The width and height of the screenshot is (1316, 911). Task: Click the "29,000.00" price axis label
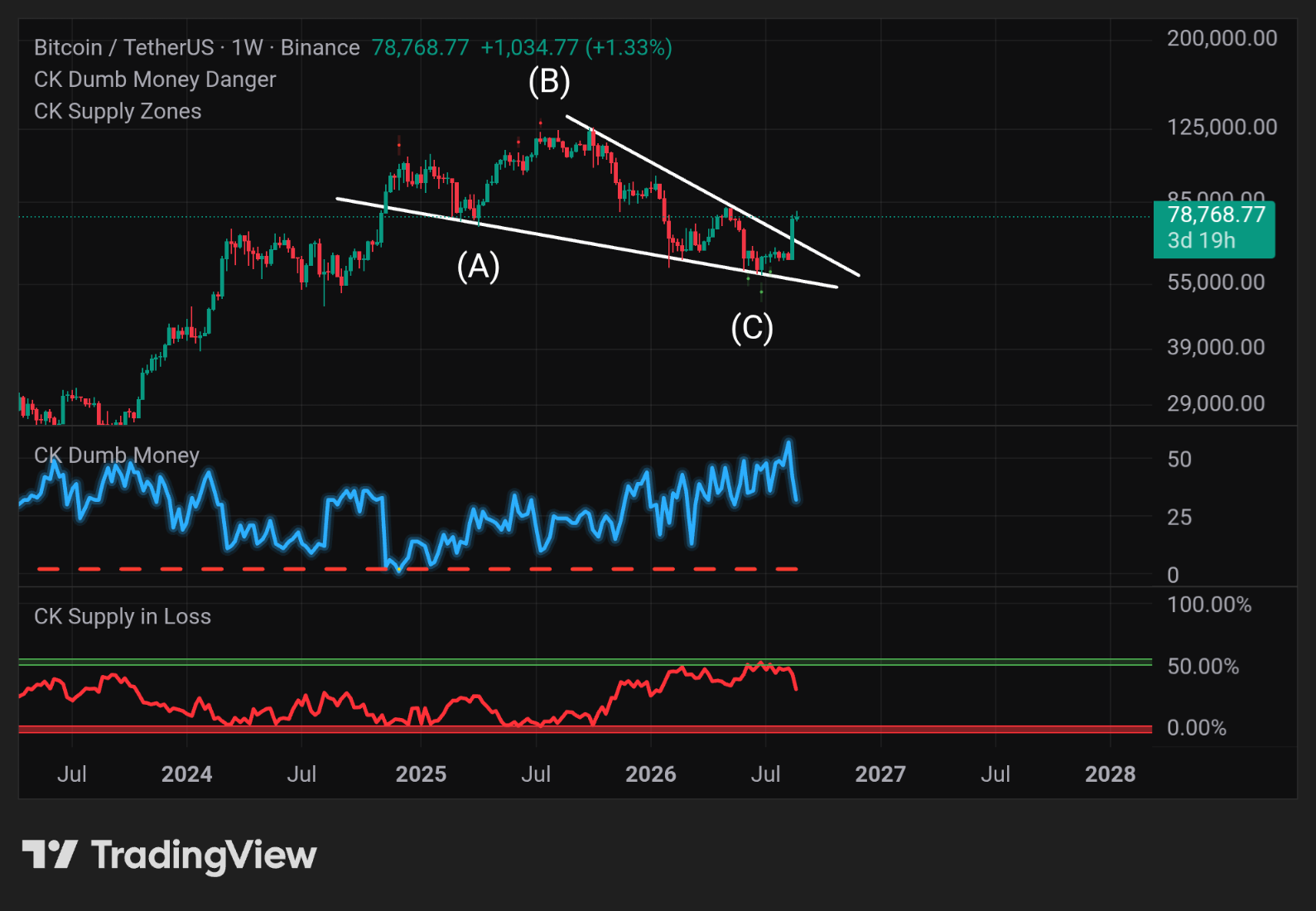[1216, 403]
